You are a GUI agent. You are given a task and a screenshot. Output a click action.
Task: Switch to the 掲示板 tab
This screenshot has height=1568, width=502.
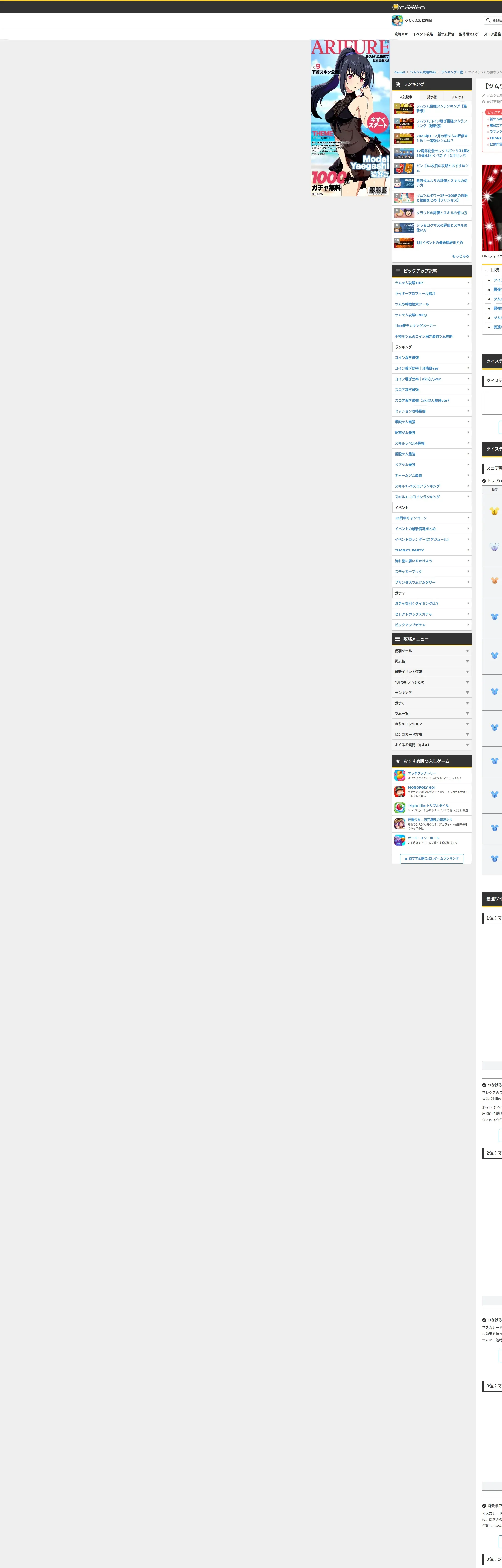[x=431, y=97]
